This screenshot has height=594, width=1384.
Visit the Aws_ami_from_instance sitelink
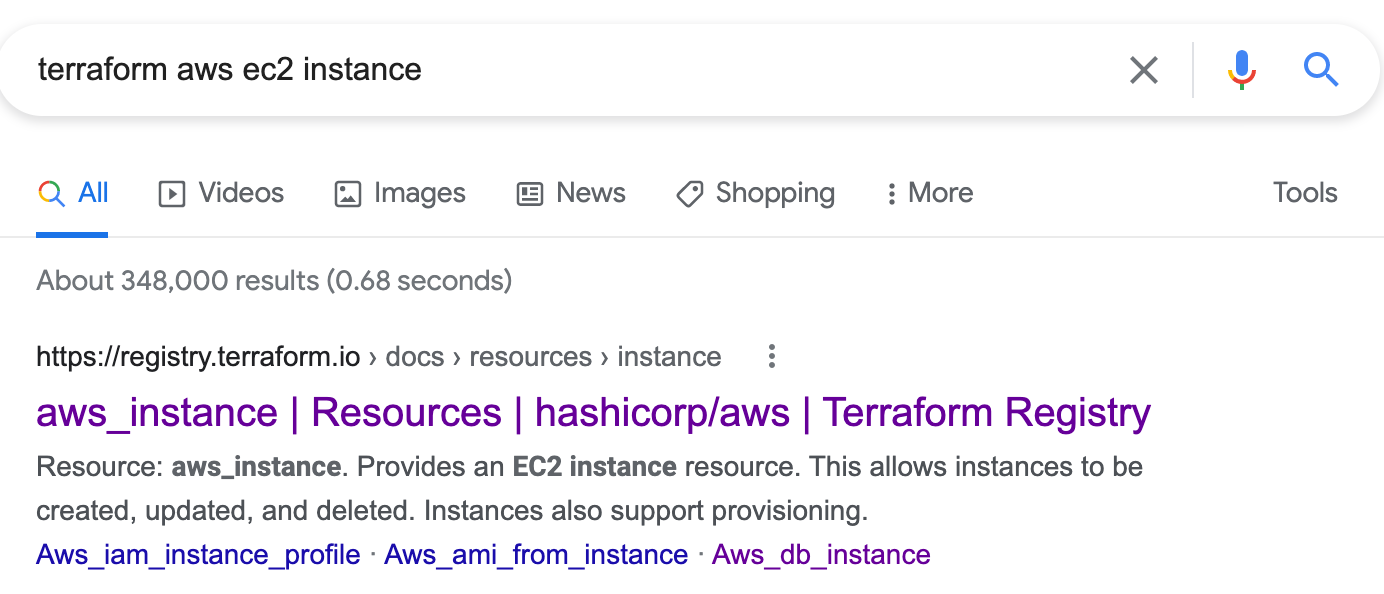(x=536, y=554)
